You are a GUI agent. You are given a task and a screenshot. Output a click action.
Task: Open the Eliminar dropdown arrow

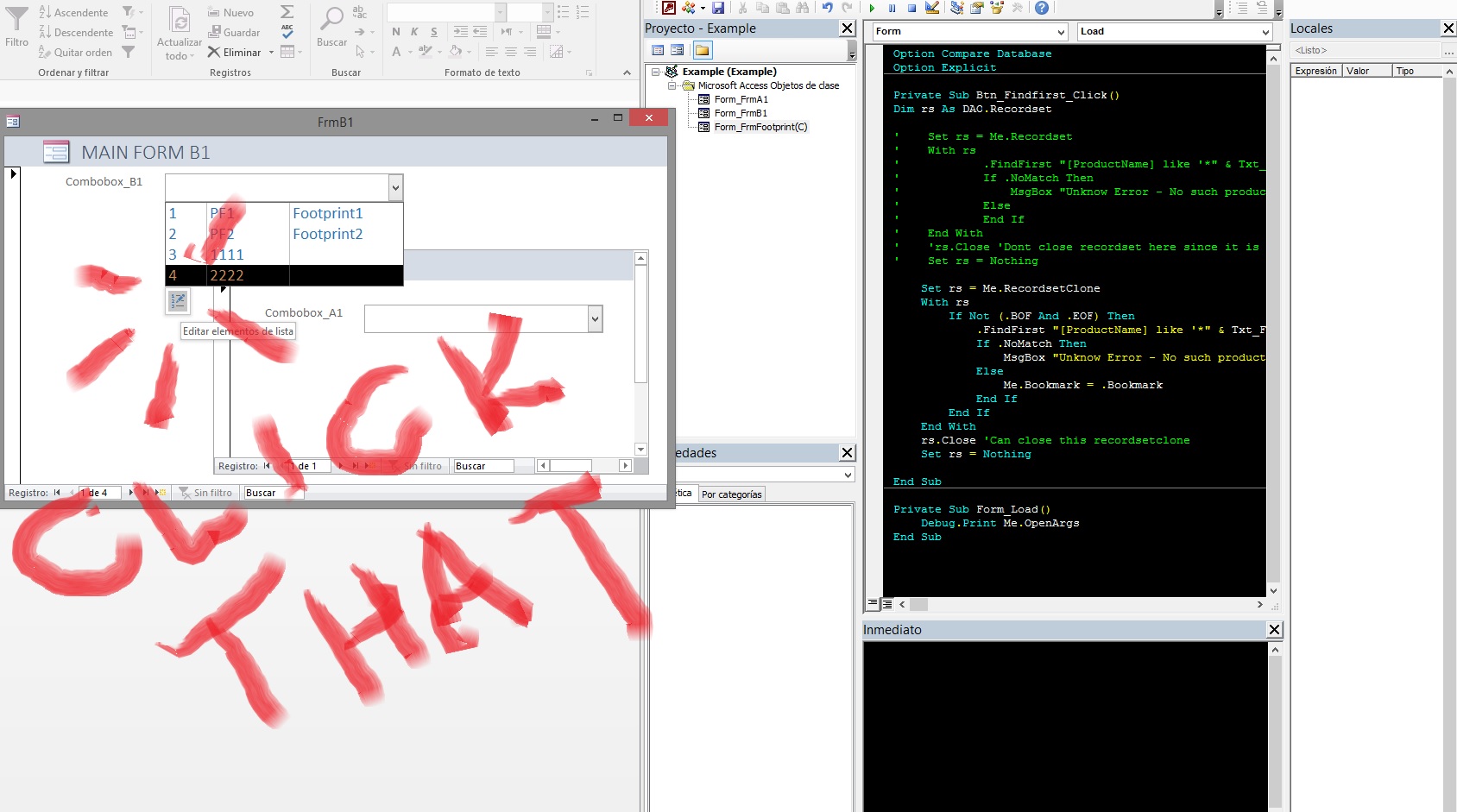tap(271, 52)
